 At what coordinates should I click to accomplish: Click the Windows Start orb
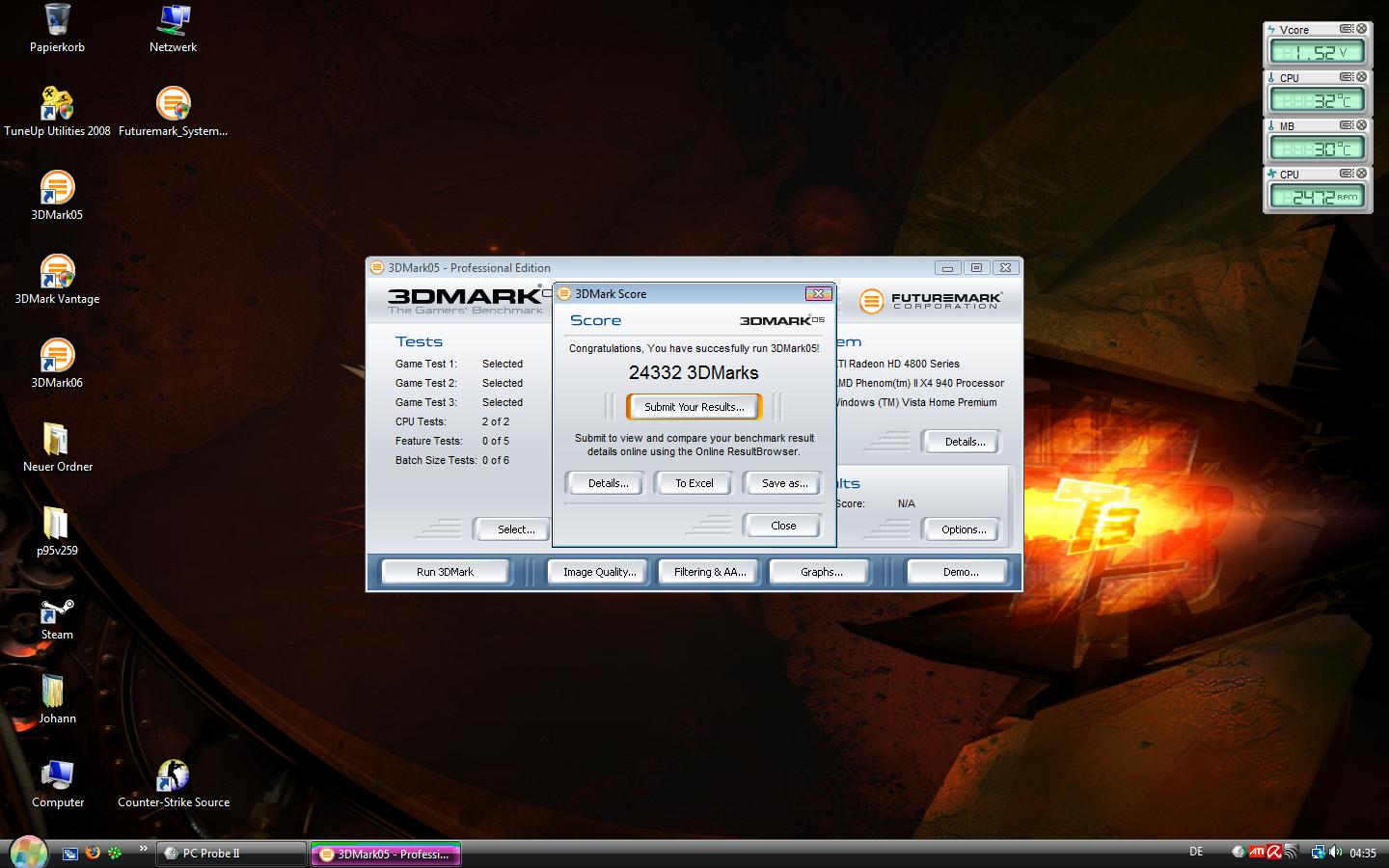(x=28, y=853)
